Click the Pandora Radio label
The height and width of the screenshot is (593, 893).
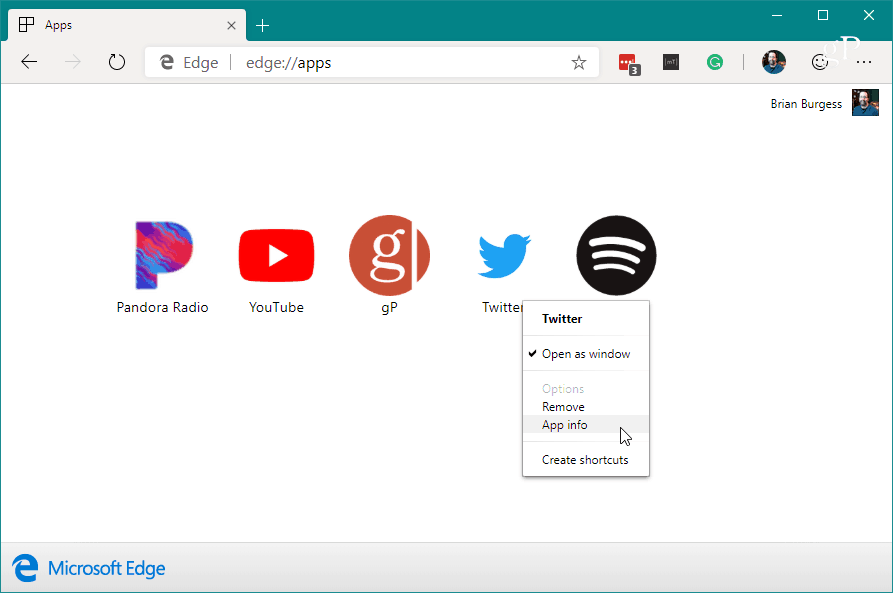point(162,307)
